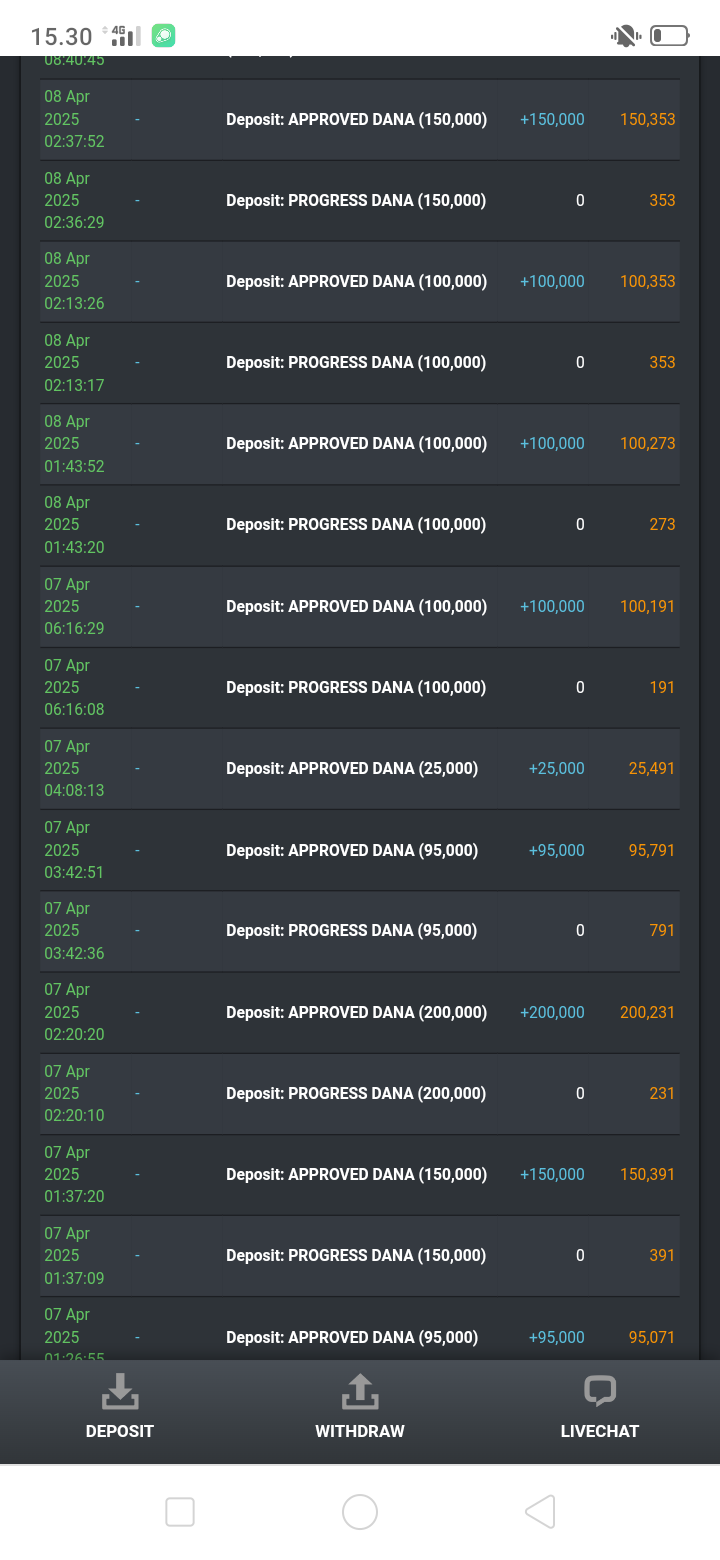Tap Android recent apps square icon
720x1560 pixels.
click(180, 1512)
